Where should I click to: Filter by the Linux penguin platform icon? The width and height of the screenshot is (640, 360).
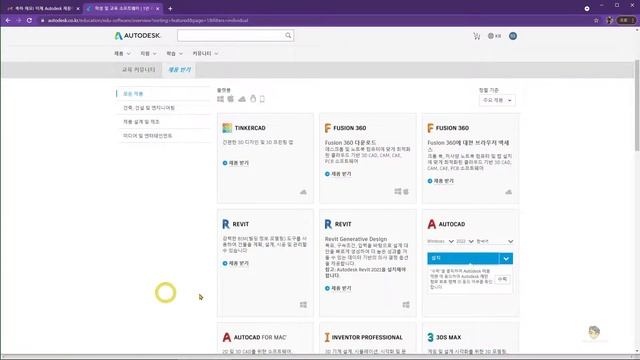click(253, 99)
